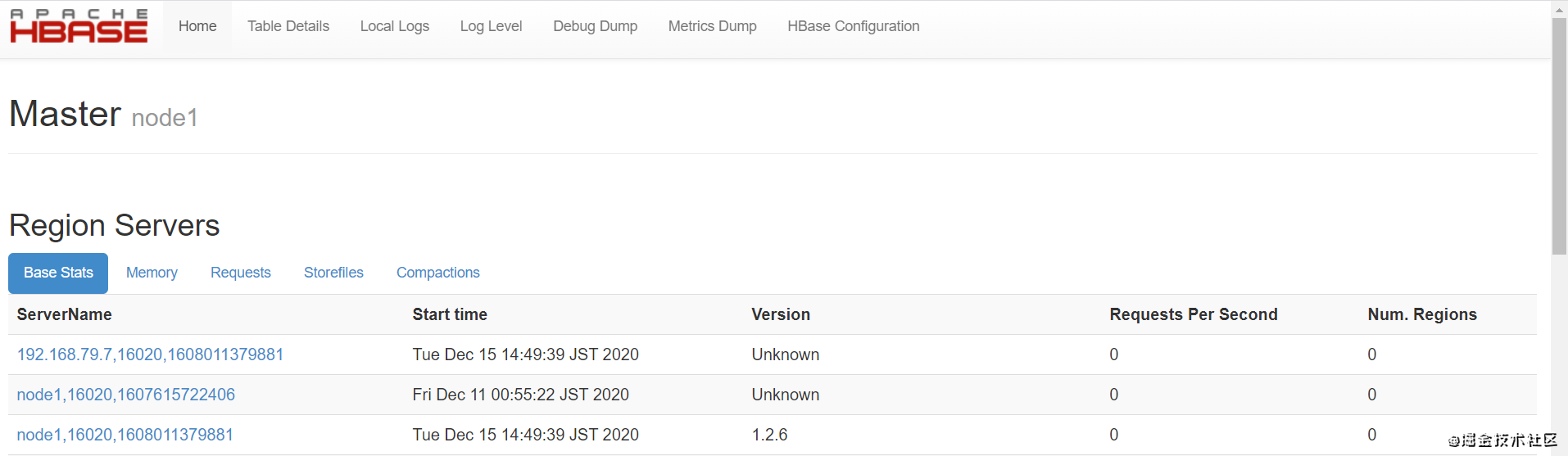Navigate to the Log Level page

491,26
